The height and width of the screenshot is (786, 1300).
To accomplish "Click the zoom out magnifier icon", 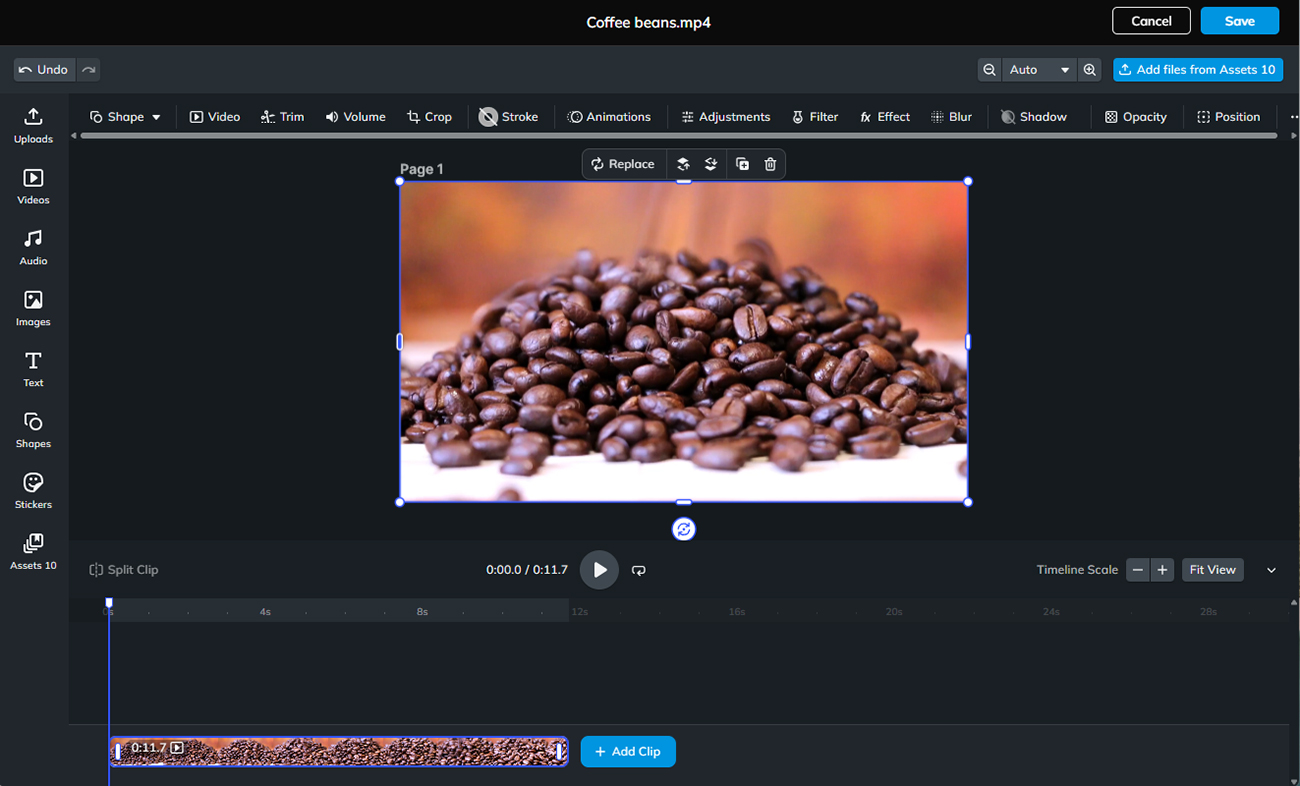I will pyautogui.click(x=989, y=70).
